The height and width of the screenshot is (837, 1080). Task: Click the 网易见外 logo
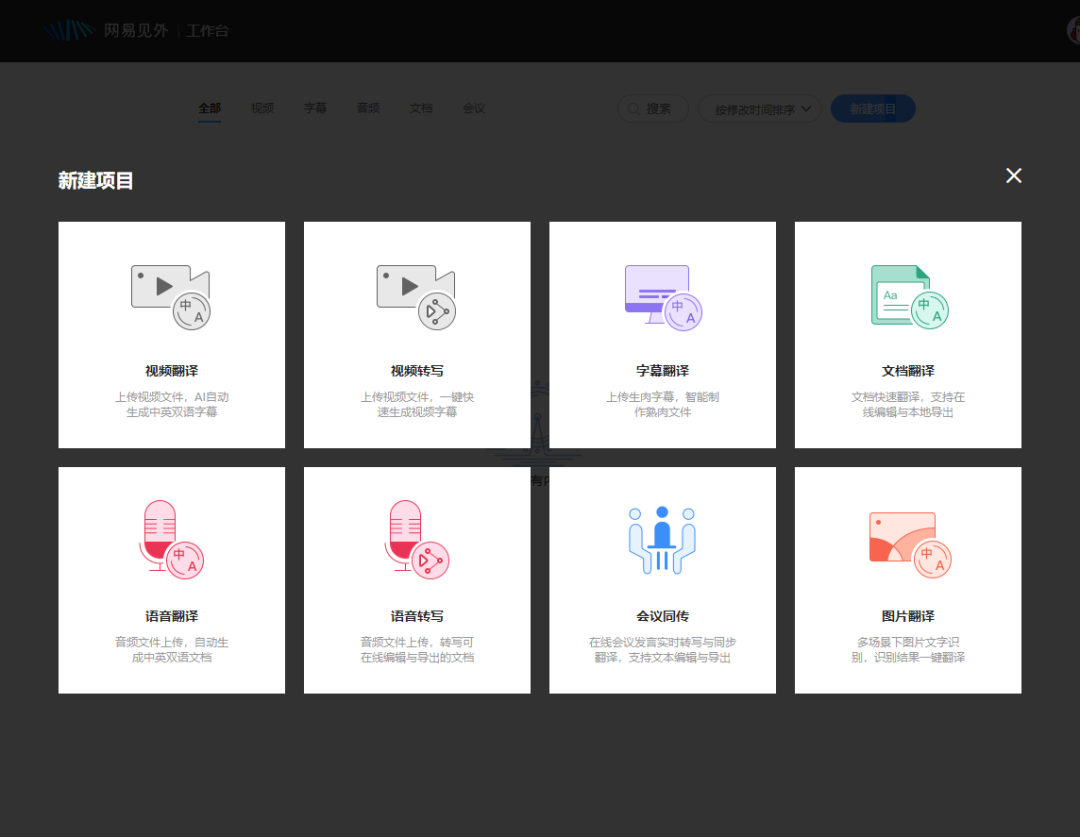coord(107,30)
